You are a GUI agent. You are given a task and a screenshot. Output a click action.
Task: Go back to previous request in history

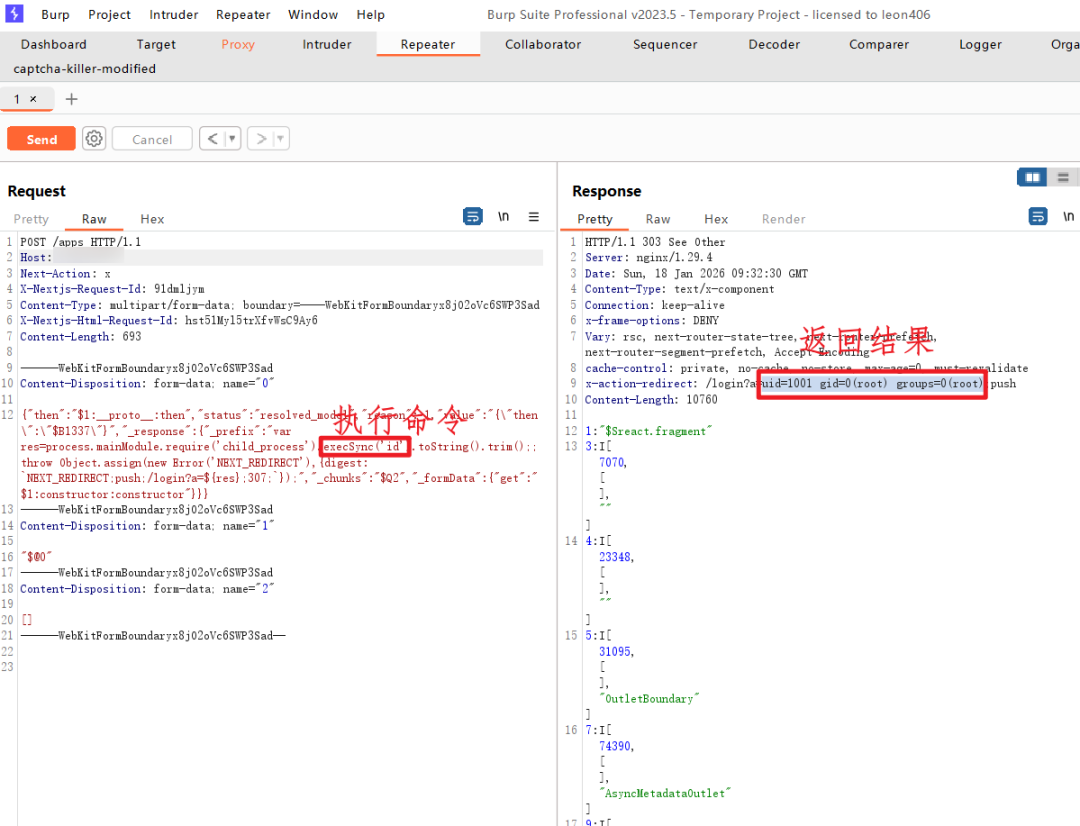click(x=212, y=138)
